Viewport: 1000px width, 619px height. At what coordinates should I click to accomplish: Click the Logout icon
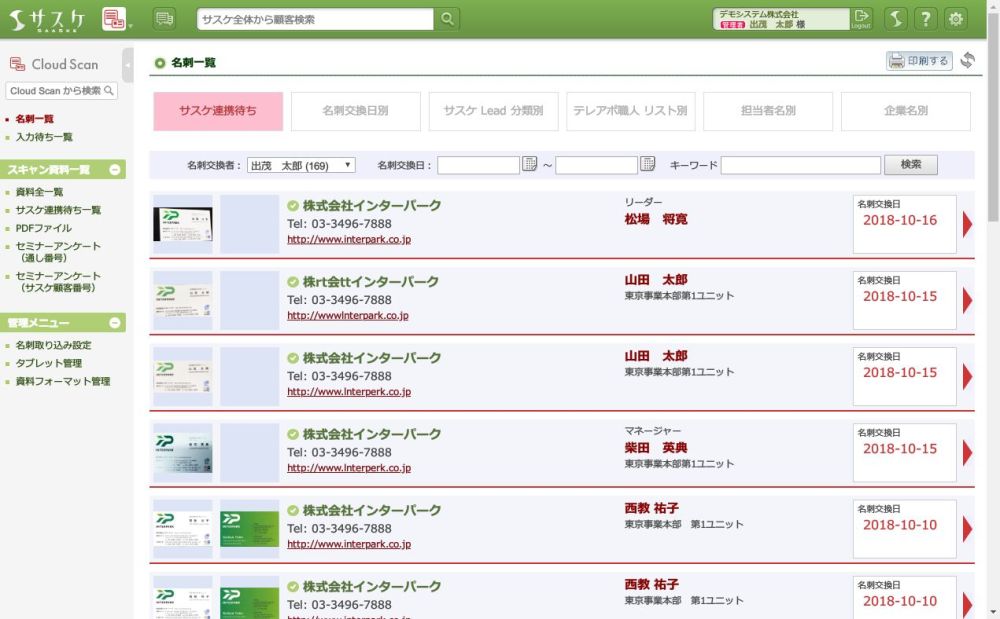861,18
